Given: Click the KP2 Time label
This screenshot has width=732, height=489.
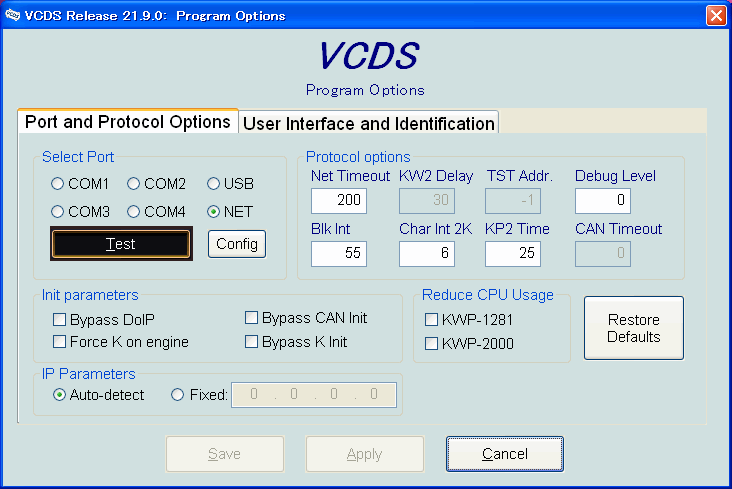Looking at the screenshot, I should (x=517, y=229).
